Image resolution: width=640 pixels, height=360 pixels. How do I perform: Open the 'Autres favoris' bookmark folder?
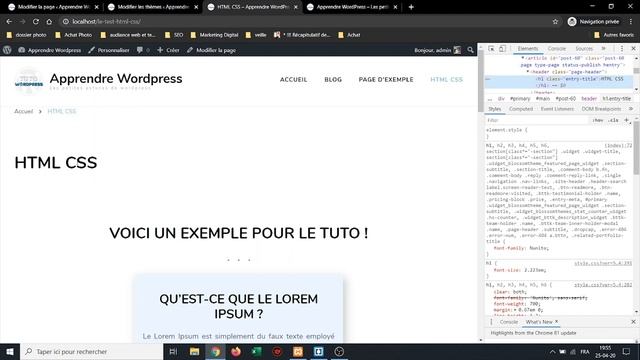click(614, 35)
